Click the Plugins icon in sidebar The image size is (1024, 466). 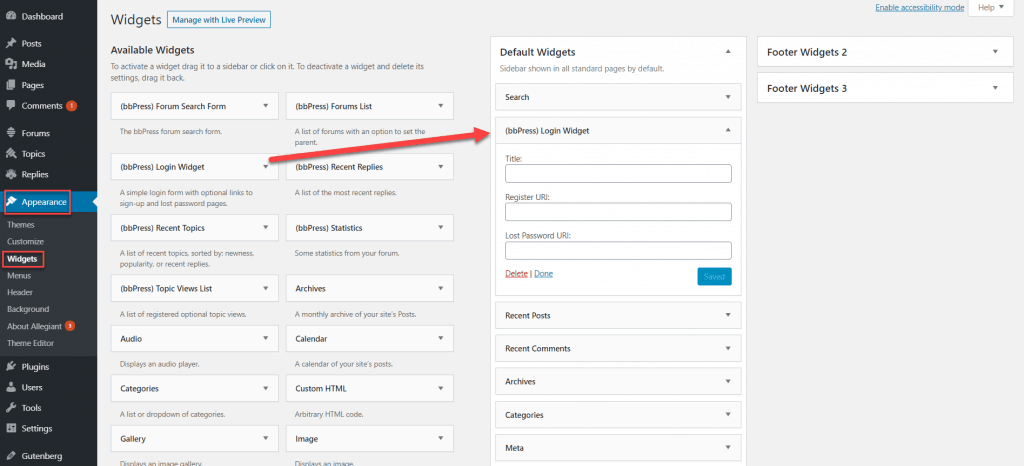pos(10,367)
